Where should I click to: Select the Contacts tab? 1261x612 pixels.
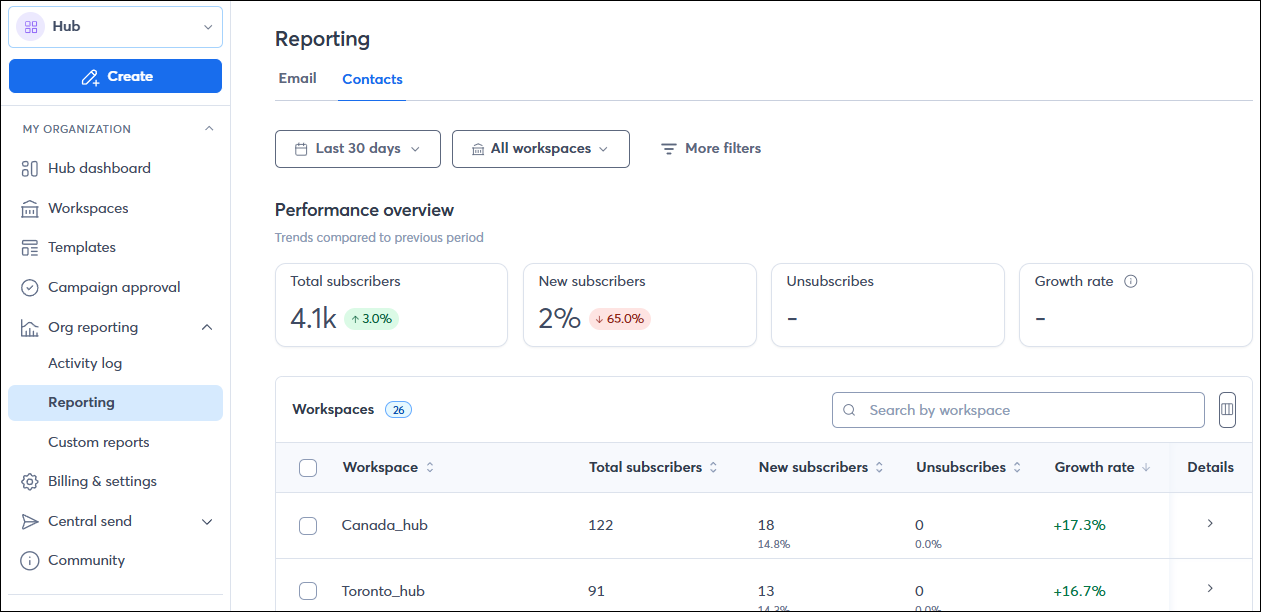(372, 79)
